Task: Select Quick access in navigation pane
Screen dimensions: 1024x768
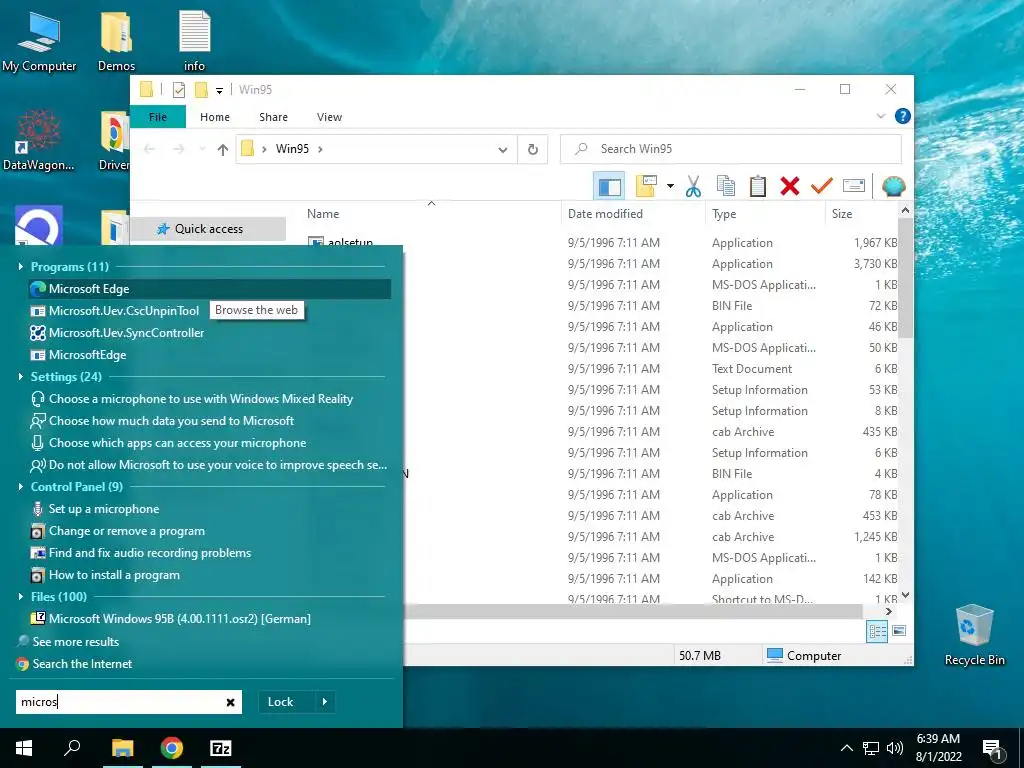Action: click(x=209, y=229)
